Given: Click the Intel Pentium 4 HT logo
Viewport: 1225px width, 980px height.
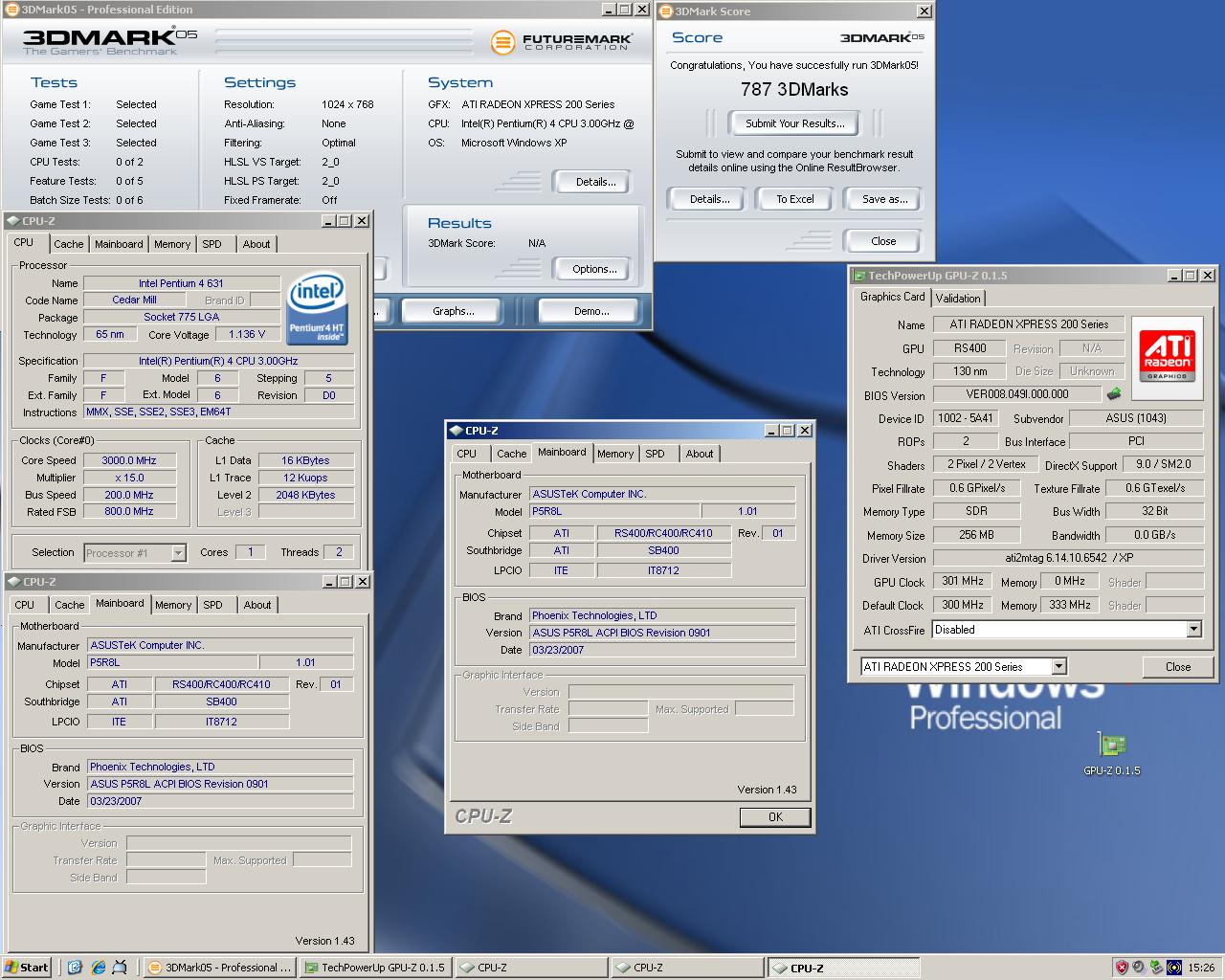Looking at the screenshot, I should click(x=318, y=309).
